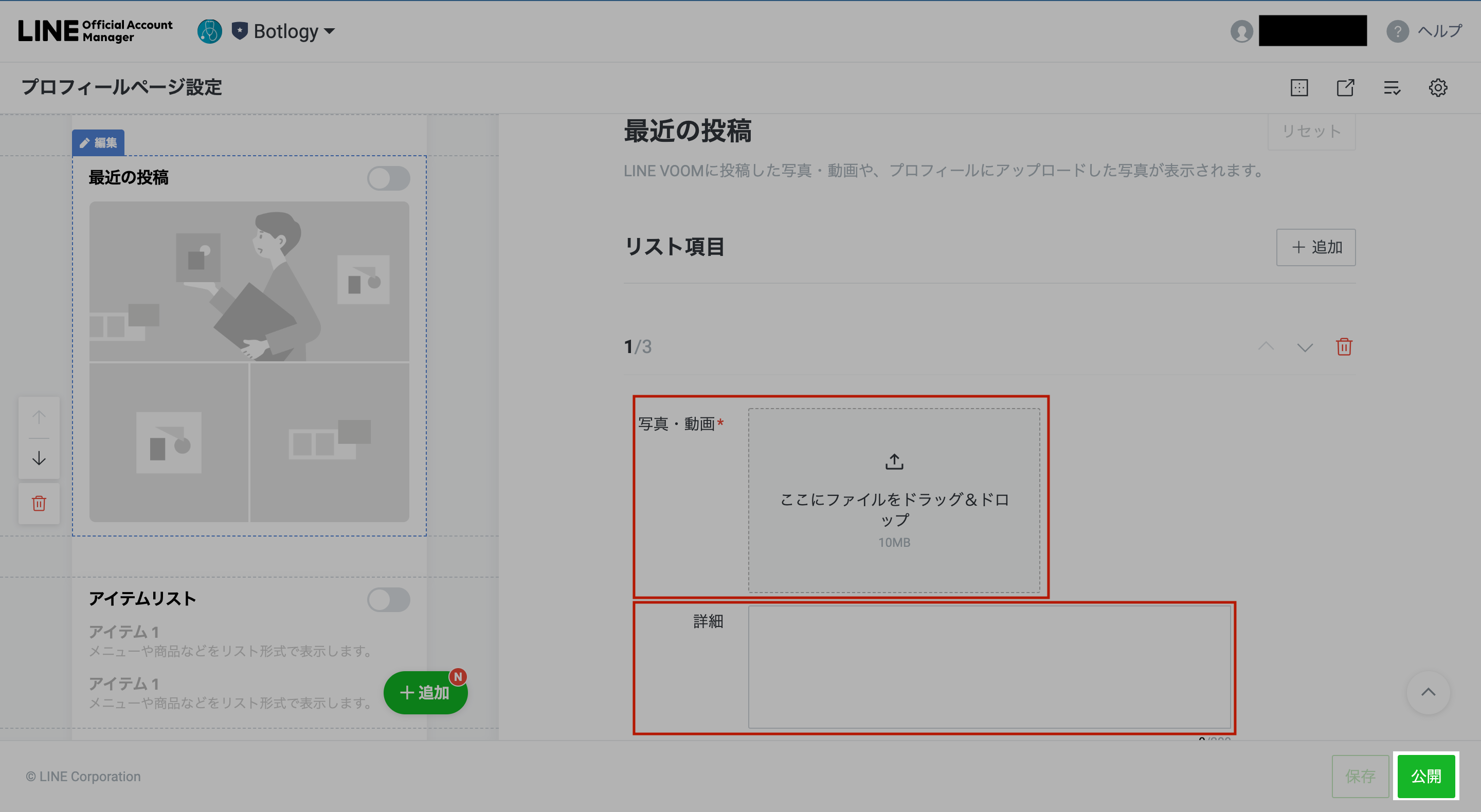Viewport: 1481px width, 812px height.
Task: Delete the 最近の投稿 section in left panel
Action: coord(39,504)
